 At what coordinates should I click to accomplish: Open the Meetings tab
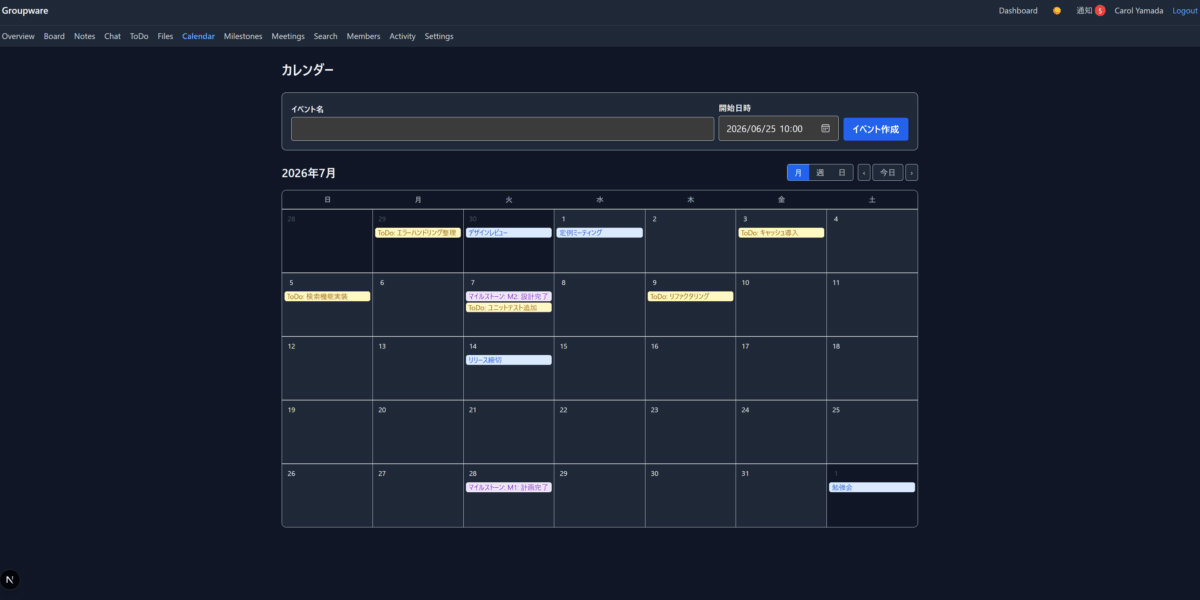(288, 36)
